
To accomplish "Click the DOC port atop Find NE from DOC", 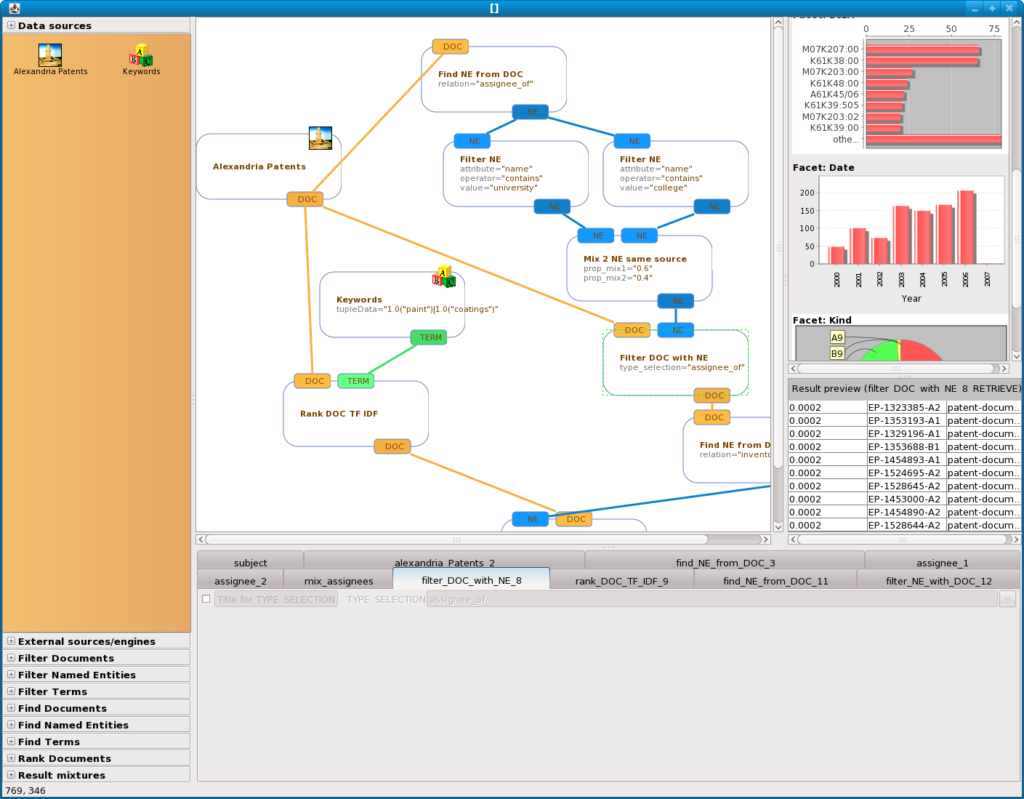I will pyautogui.click(x=451, y=46).
